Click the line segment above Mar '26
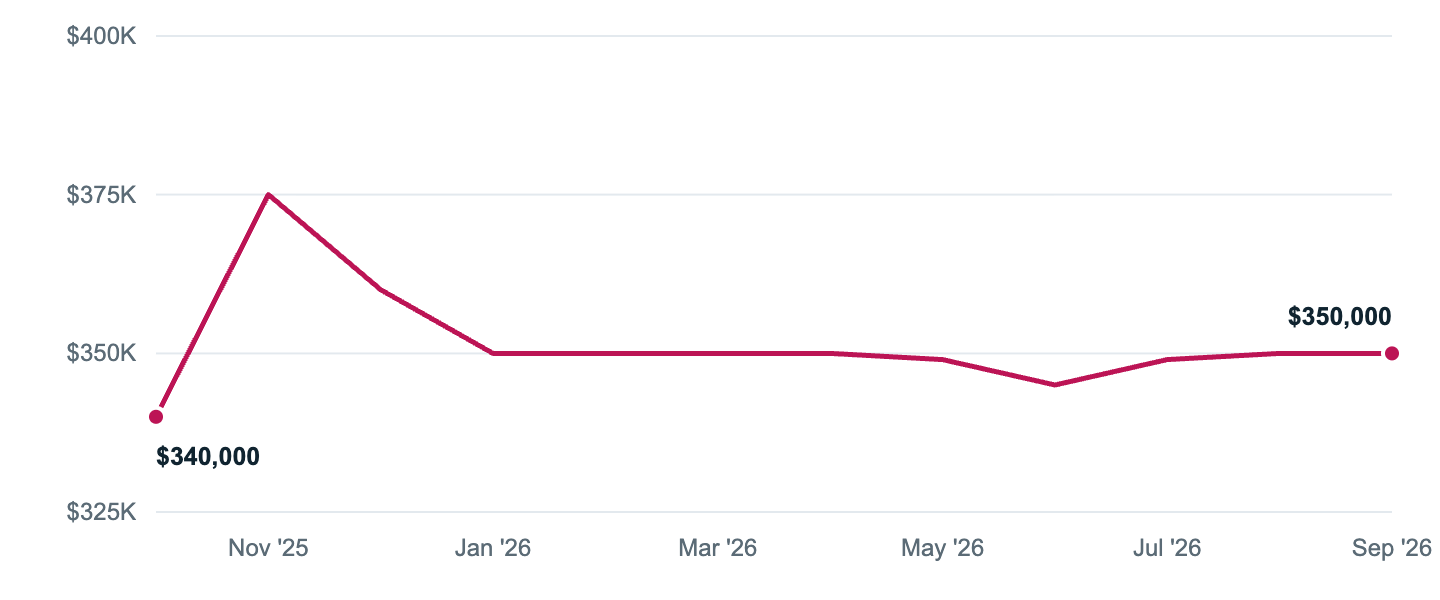1440x600 pixels. (x=717, y=353)
